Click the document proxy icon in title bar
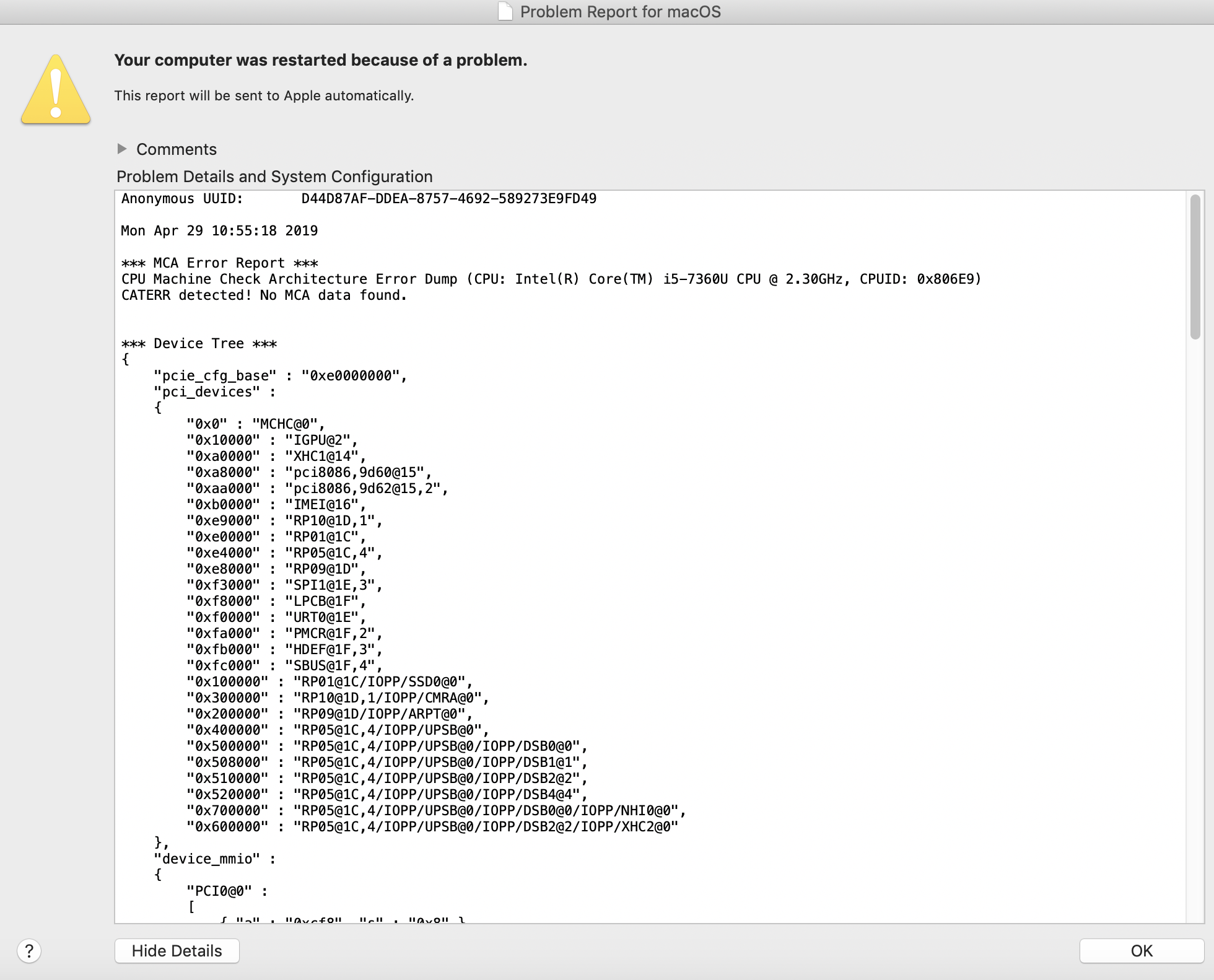This screenshot has width=1214, height=980. pos(505,12)
